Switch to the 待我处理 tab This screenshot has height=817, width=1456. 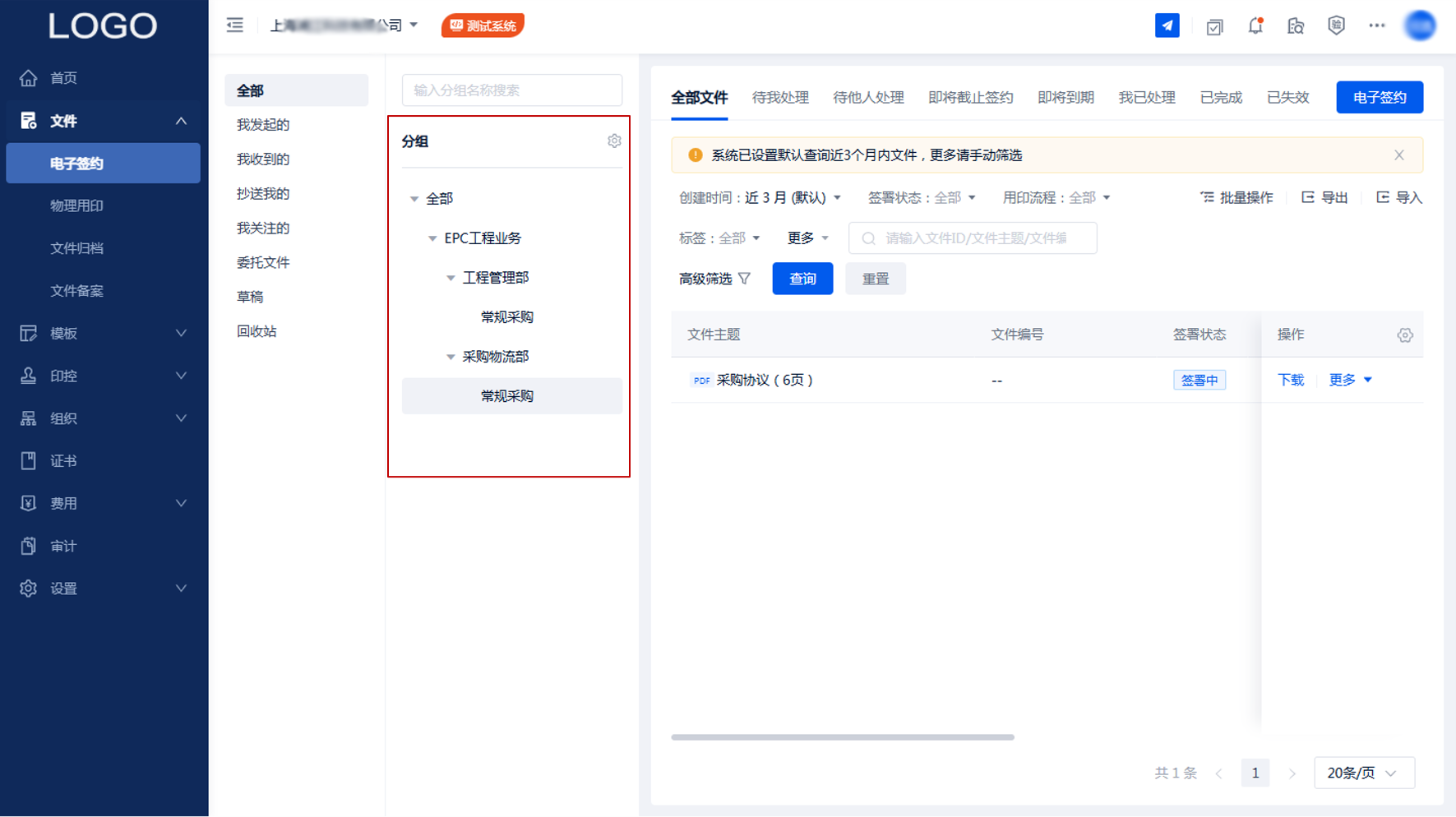click(x=780, y=98)
